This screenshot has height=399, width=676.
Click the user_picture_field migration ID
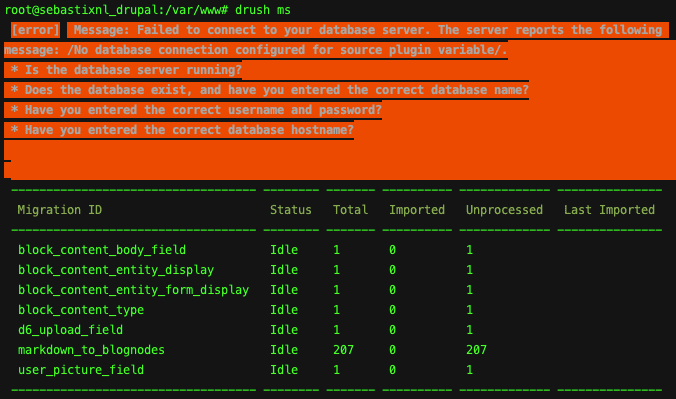point(81,370)
